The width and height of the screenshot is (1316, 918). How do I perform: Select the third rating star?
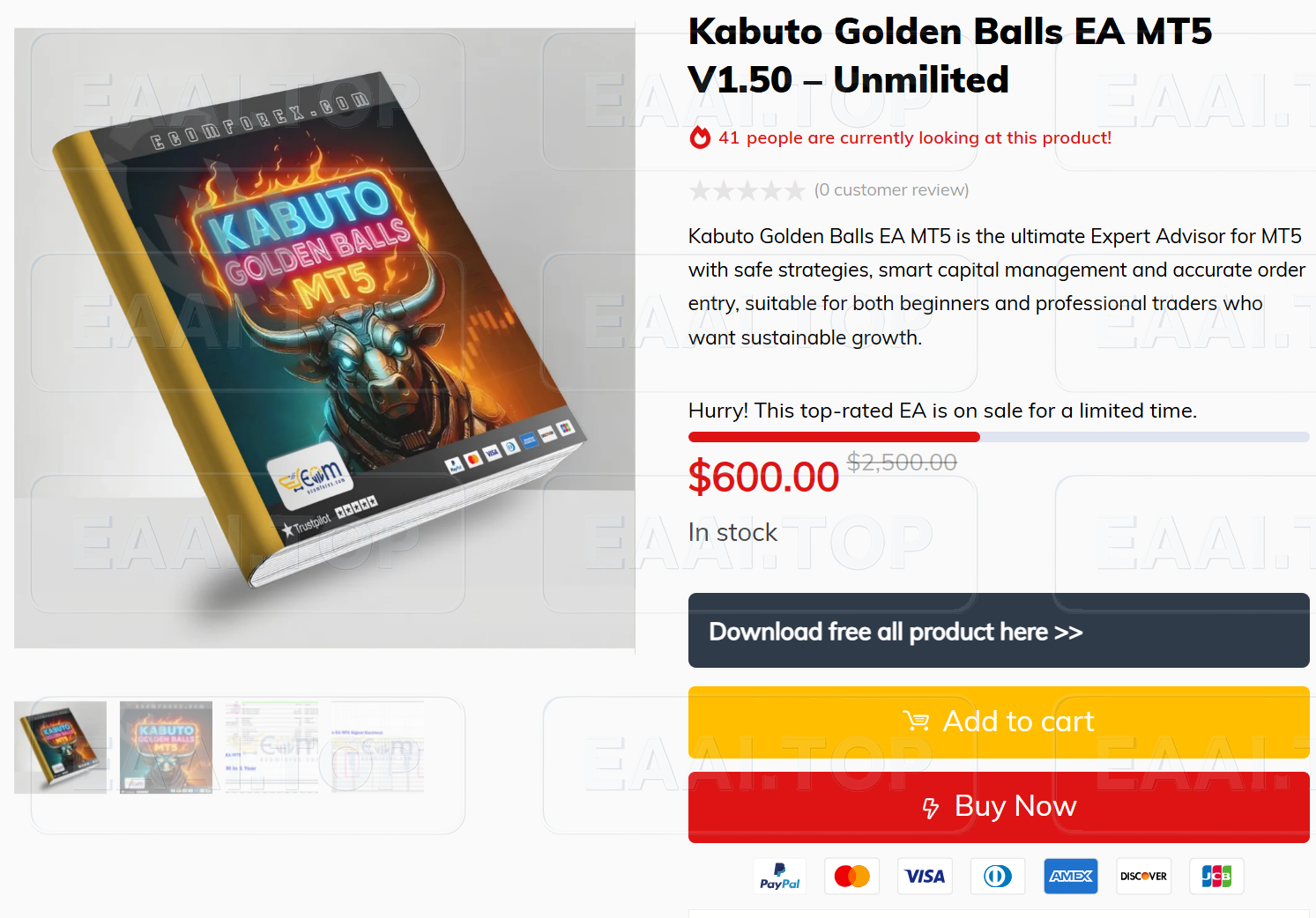click(747, 189)
